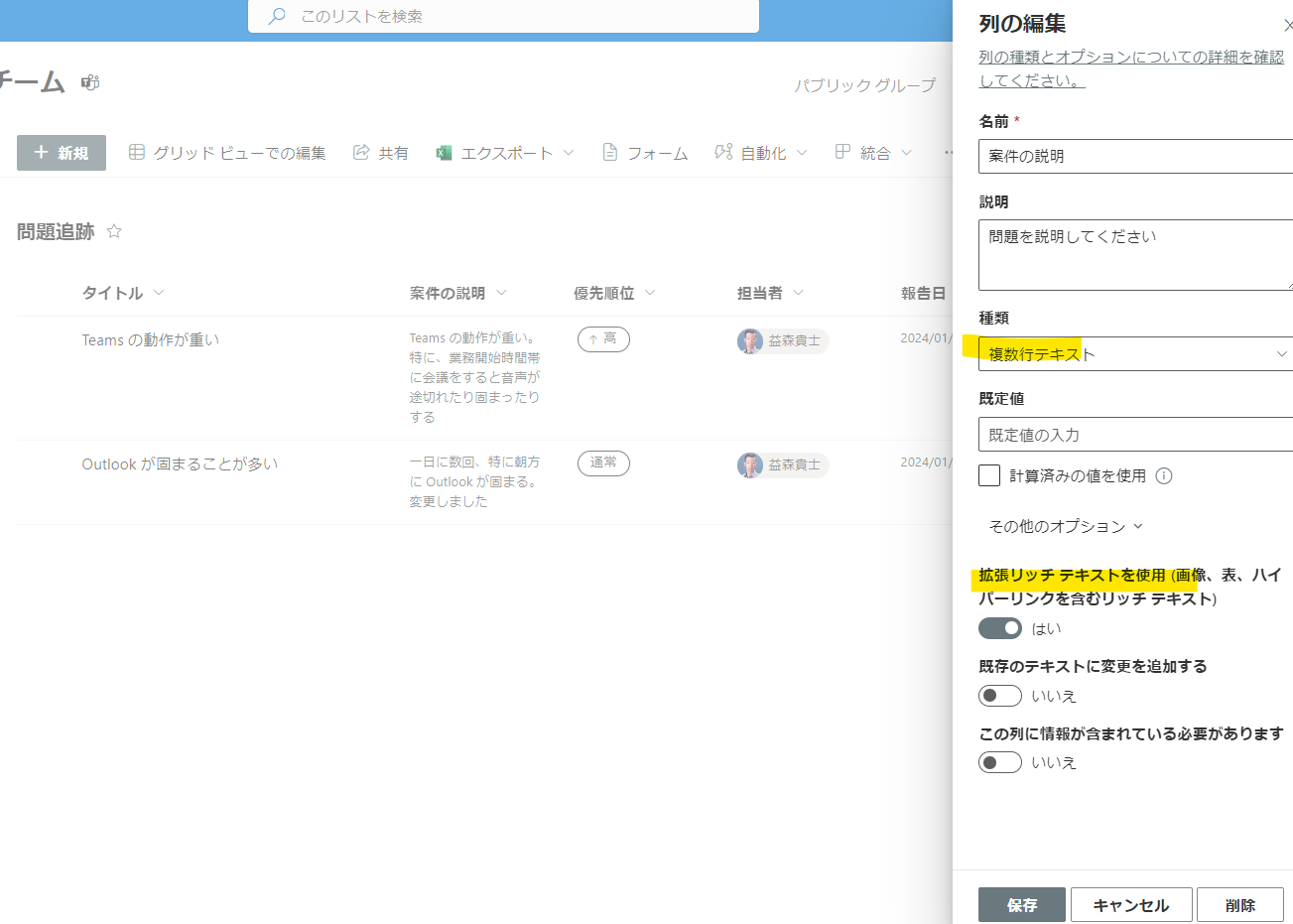The width and height of the screenshot is (1293, 924).
Task: Click the 益森貴士 avatar in Teams row
Action: (x=749, y=340)
